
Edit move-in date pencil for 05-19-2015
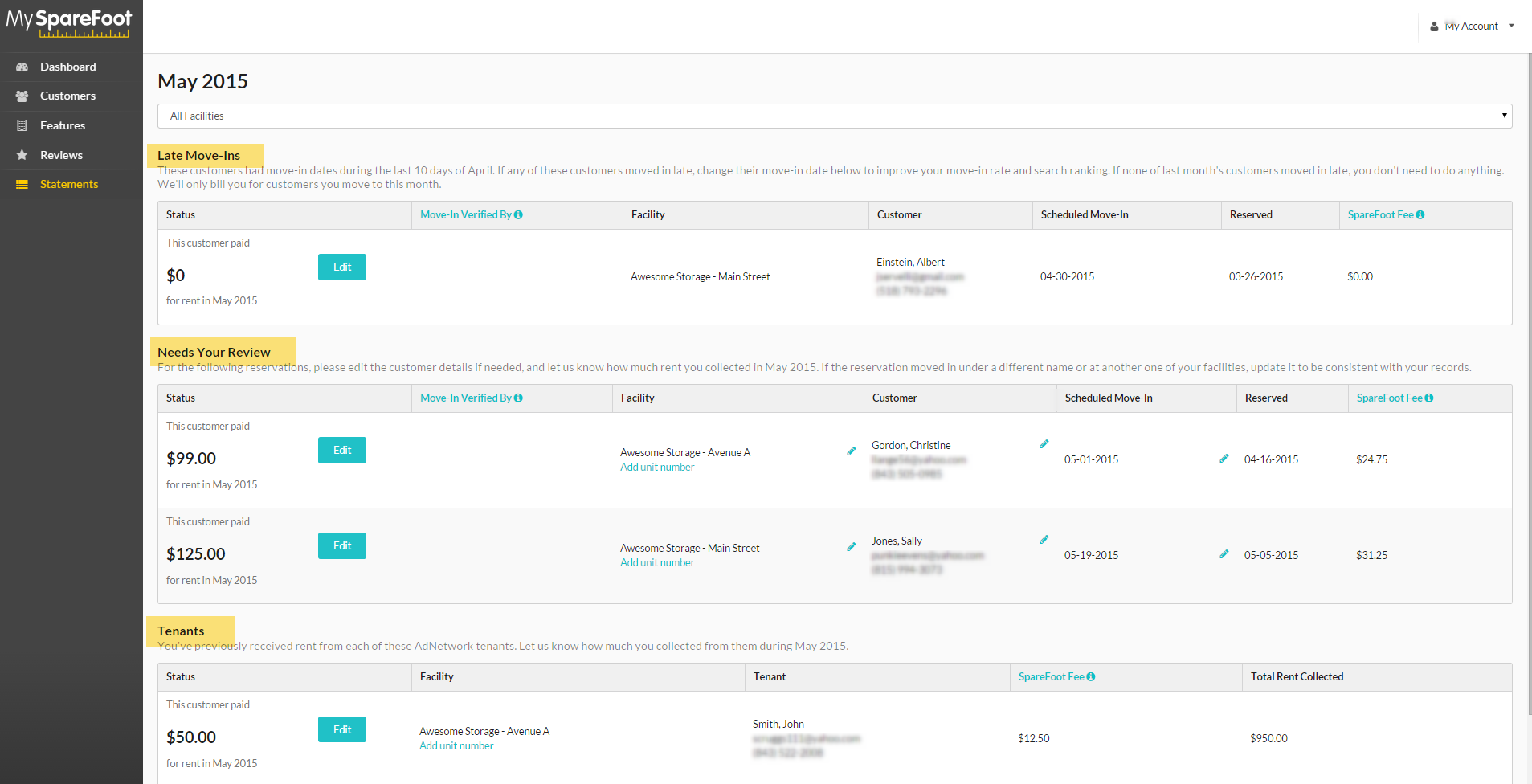(x=1224, y=554)
